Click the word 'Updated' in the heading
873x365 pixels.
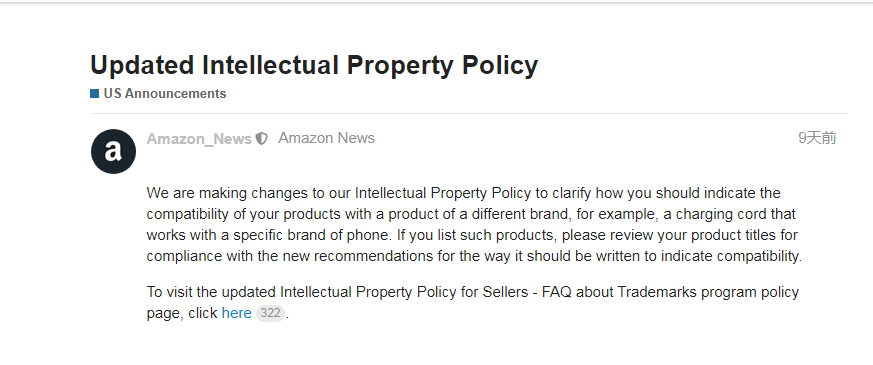[142, 65]
